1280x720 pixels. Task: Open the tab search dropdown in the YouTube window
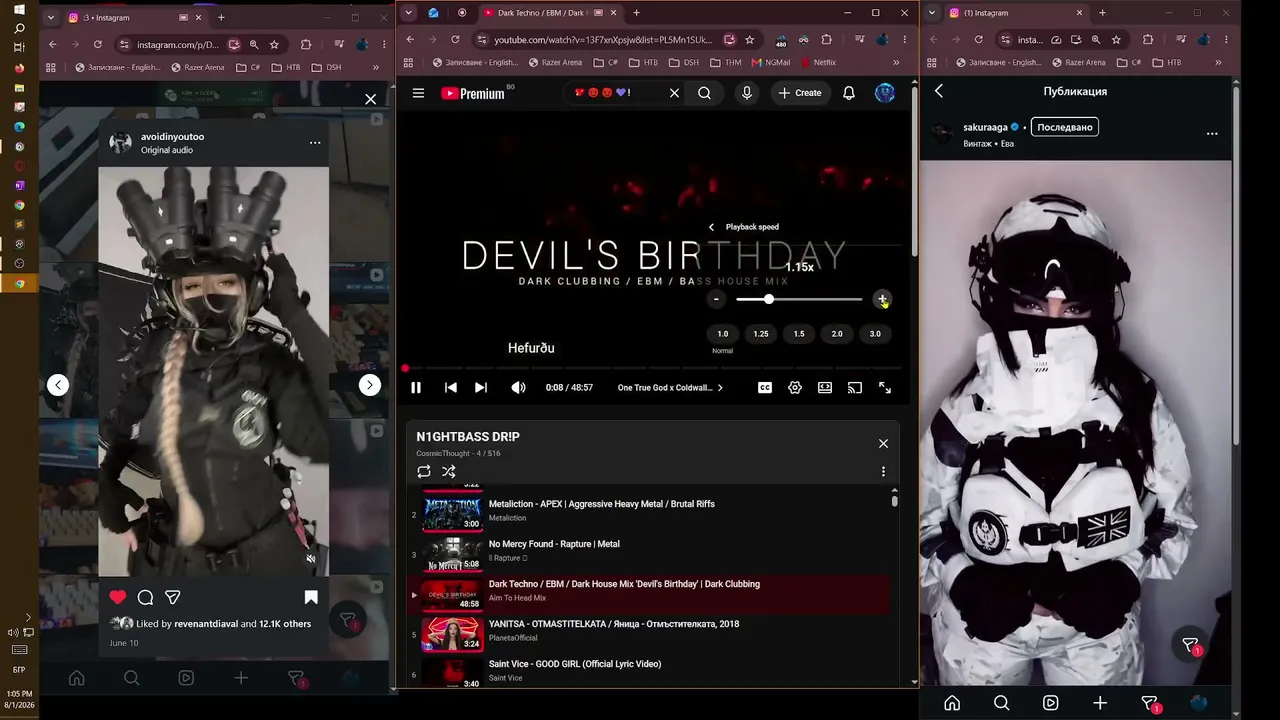tap(408, 13)
